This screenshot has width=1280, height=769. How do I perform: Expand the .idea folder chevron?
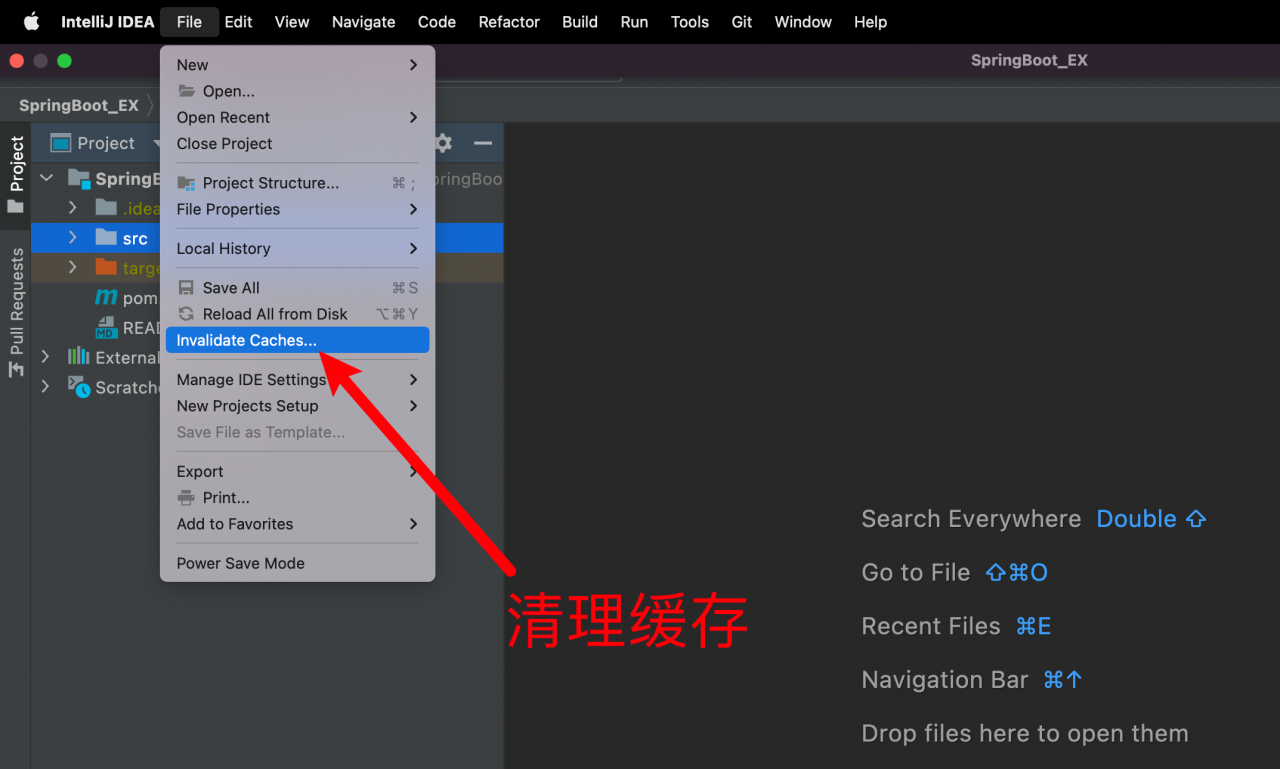72,208
